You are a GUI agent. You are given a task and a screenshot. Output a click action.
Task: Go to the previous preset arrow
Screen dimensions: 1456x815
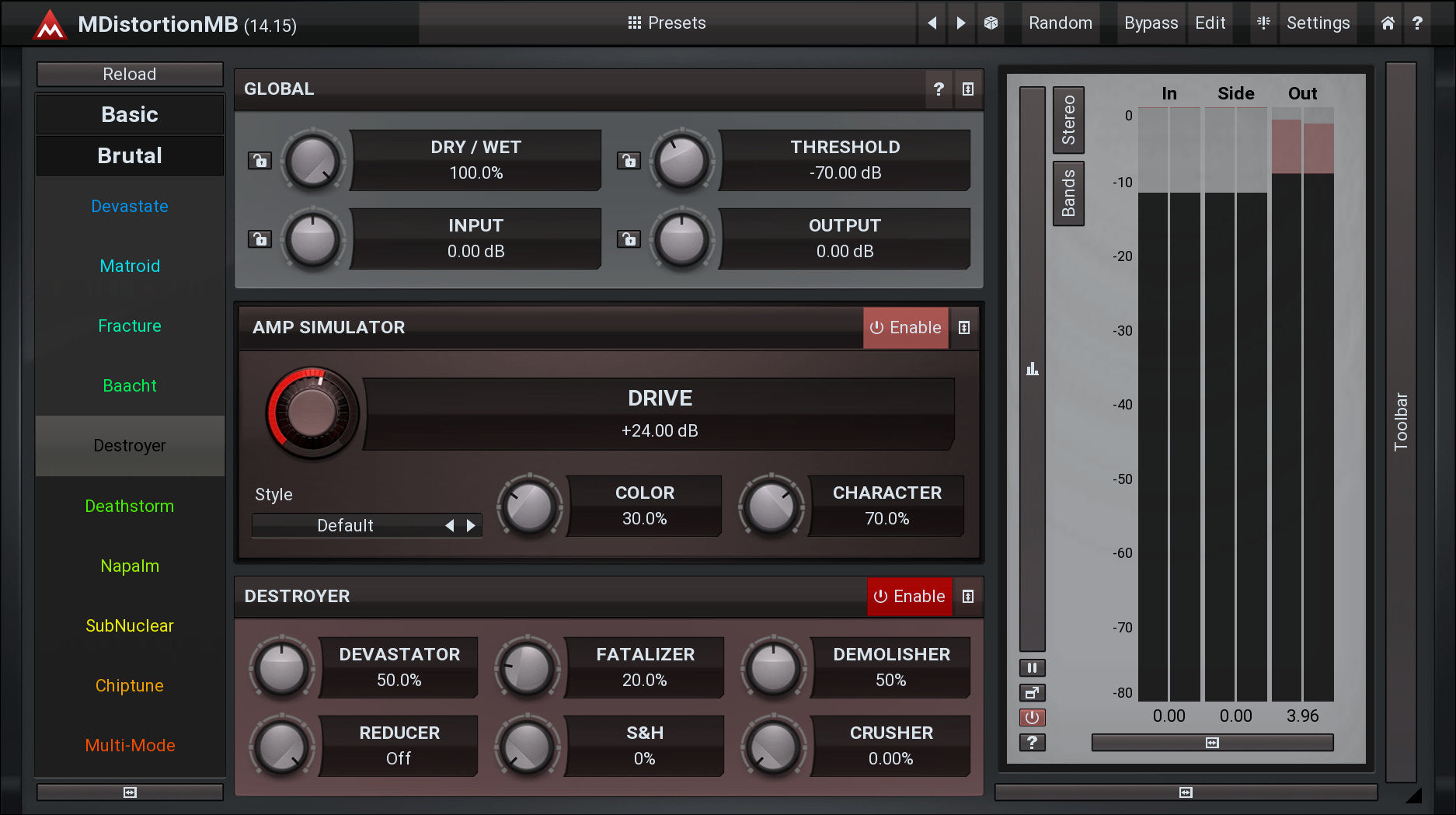coord(932,23)
